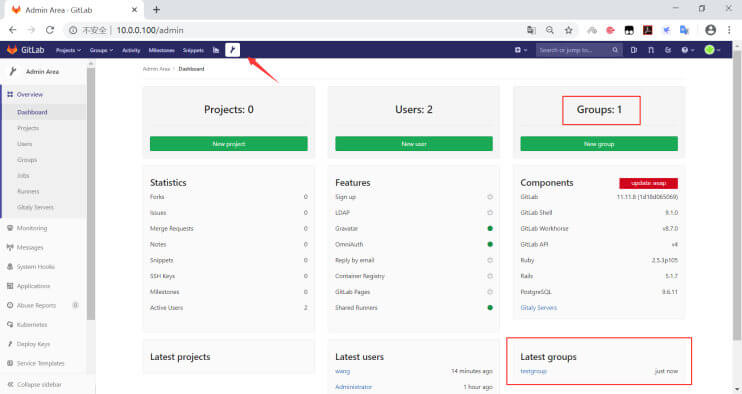Open the Administrator user link

tap(353, 387)
